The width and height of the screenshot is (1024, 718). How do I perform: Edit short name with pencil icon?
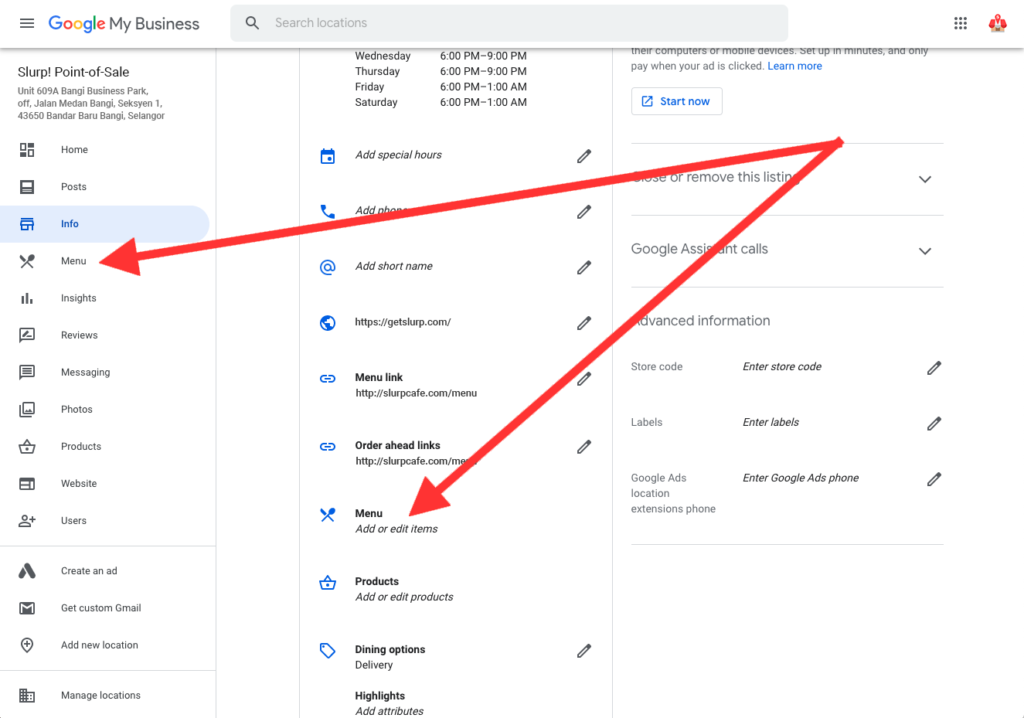584,267
